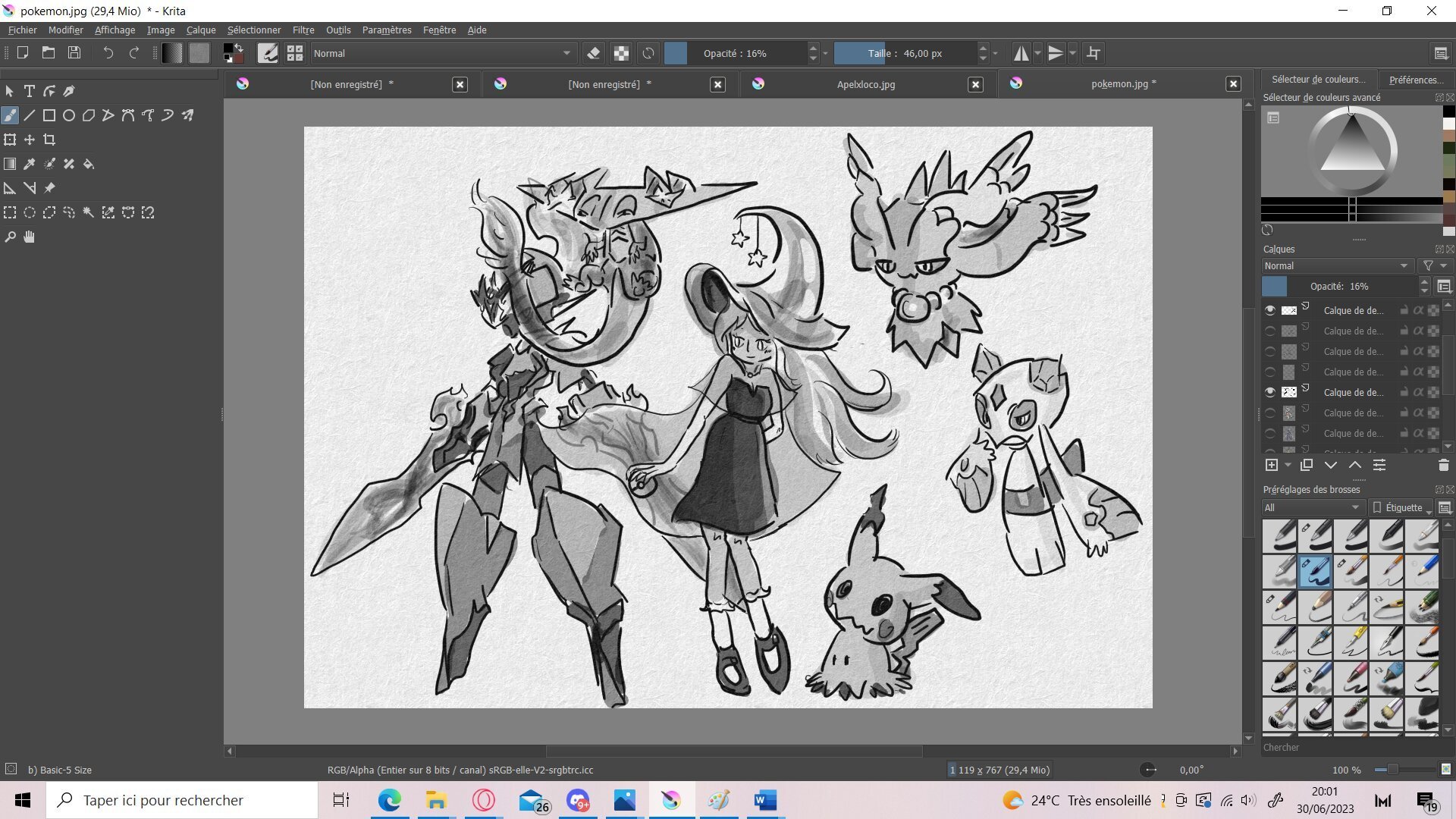Open layer properties sliders icon

click(1379, 465)
